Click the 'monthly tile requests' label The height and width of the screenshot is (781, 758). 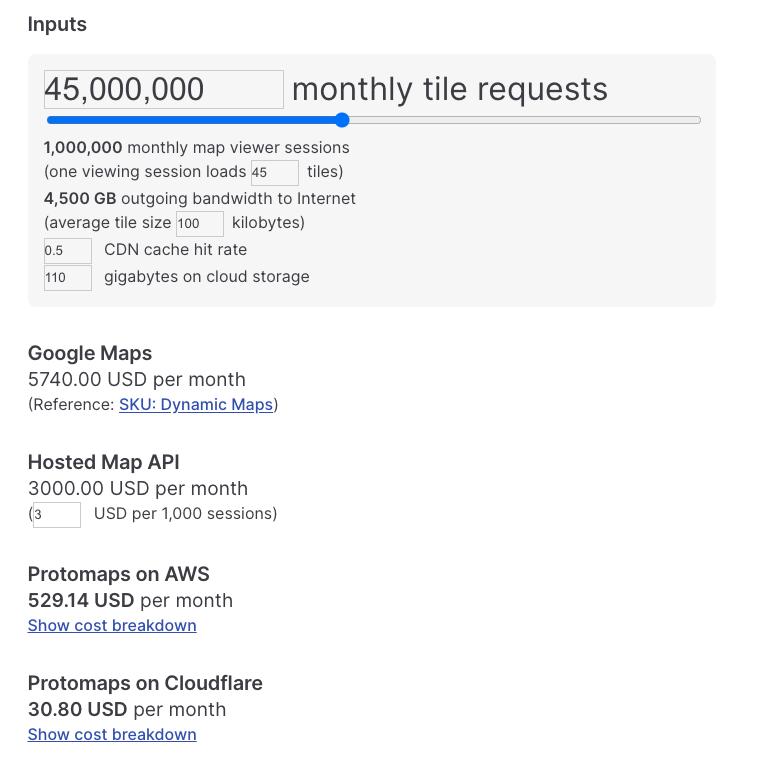[450, 90]
